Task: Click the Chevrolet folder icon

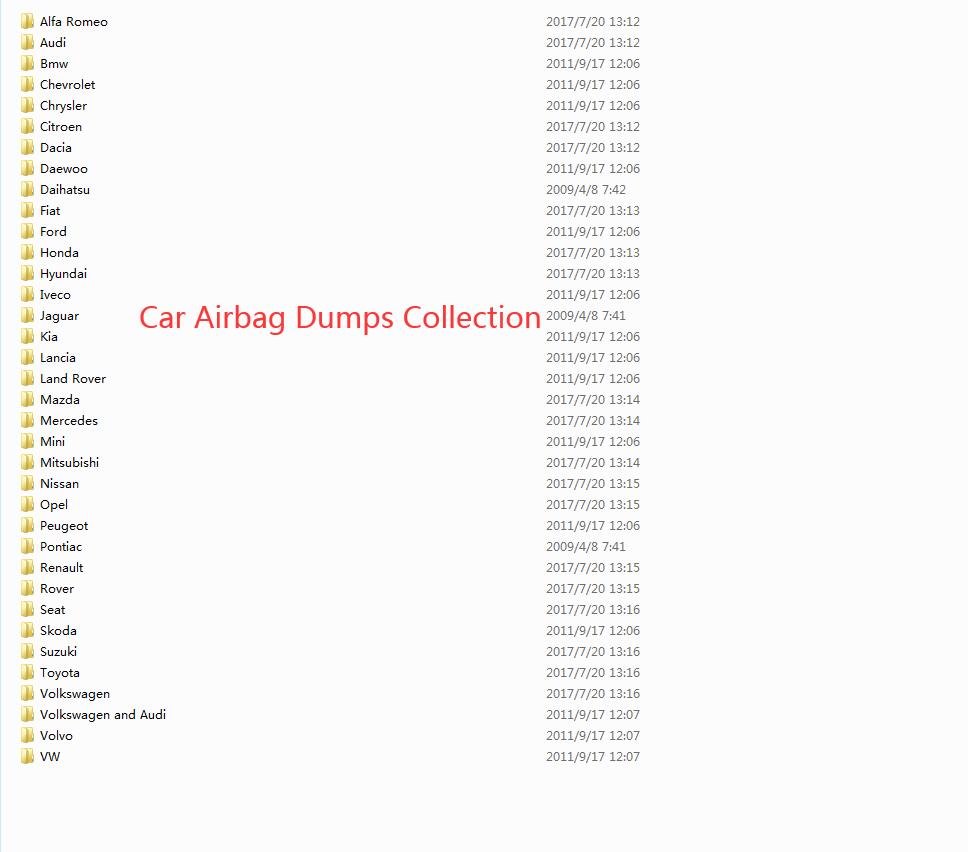Action: point(27,85)
